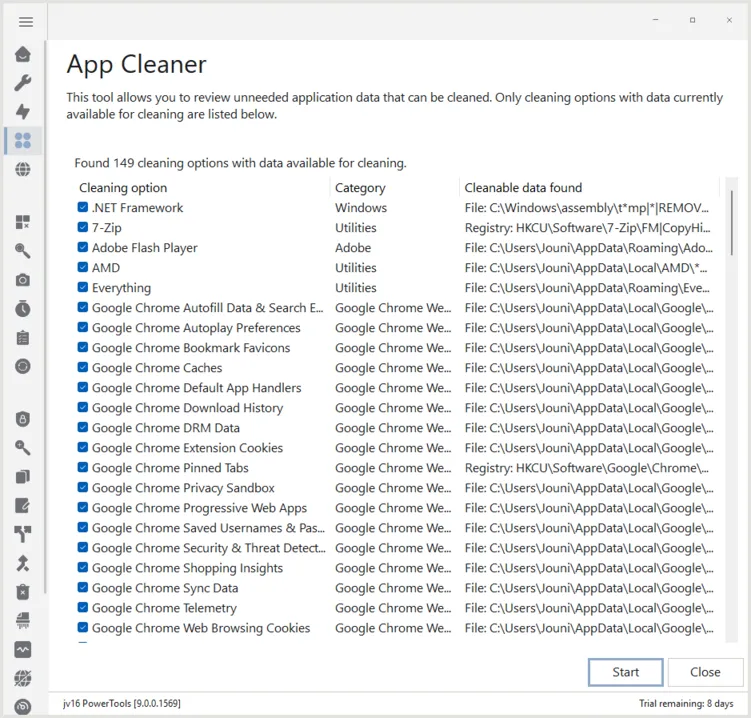Uncheck the Everything checkbox
This screenshot has width=751, height=718.
[x=83, y=287]
